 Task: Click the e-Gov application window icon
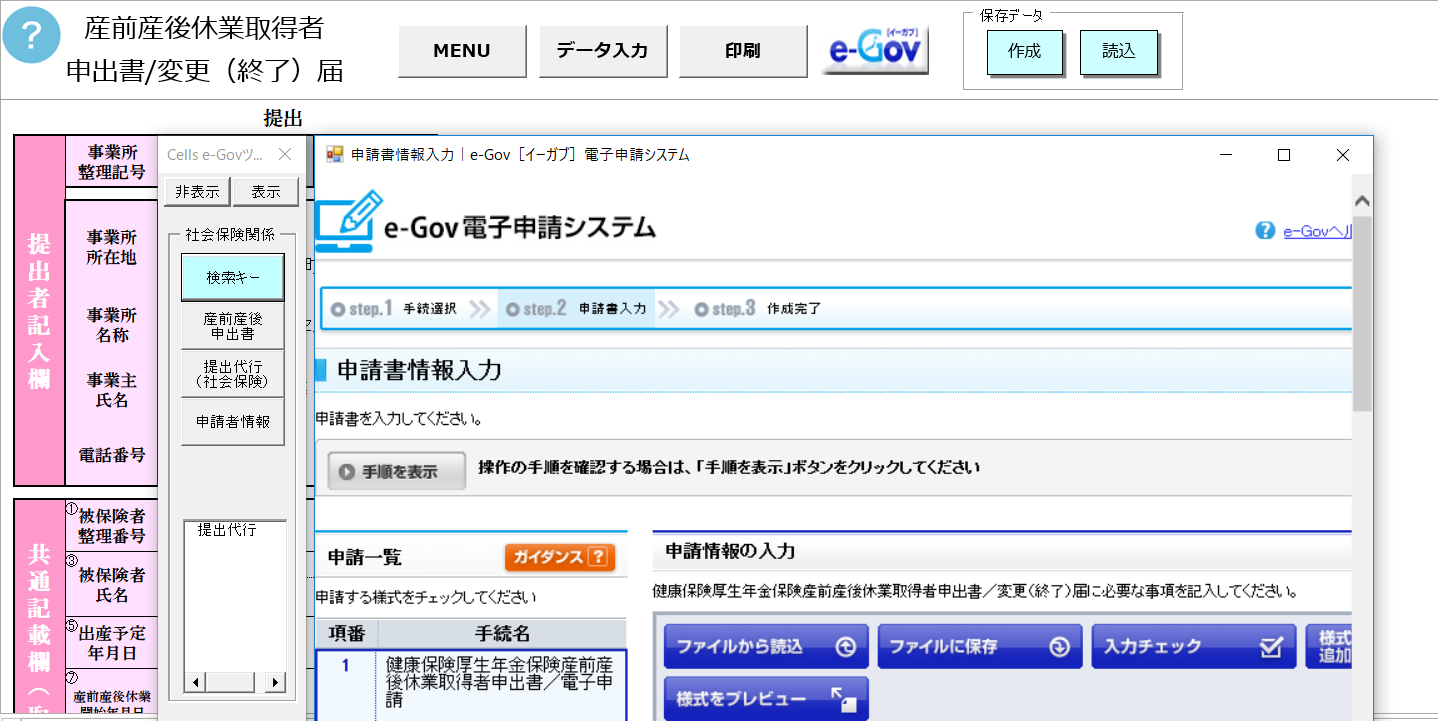[335, 155]
